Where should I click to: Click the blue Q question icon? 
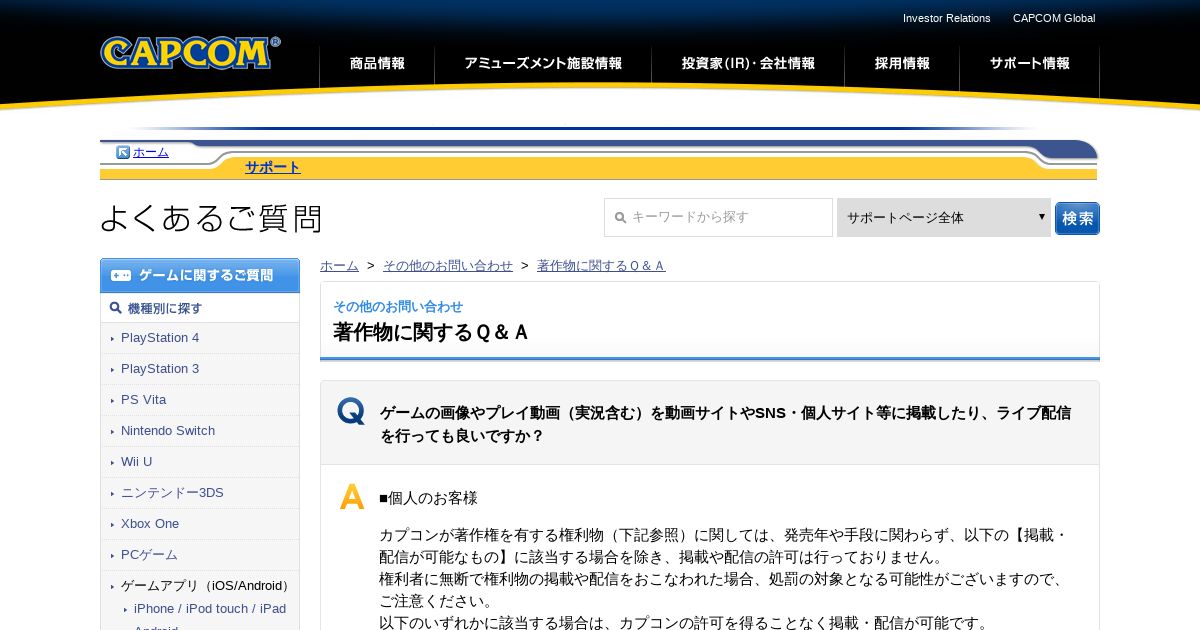[x=351, y=411]
